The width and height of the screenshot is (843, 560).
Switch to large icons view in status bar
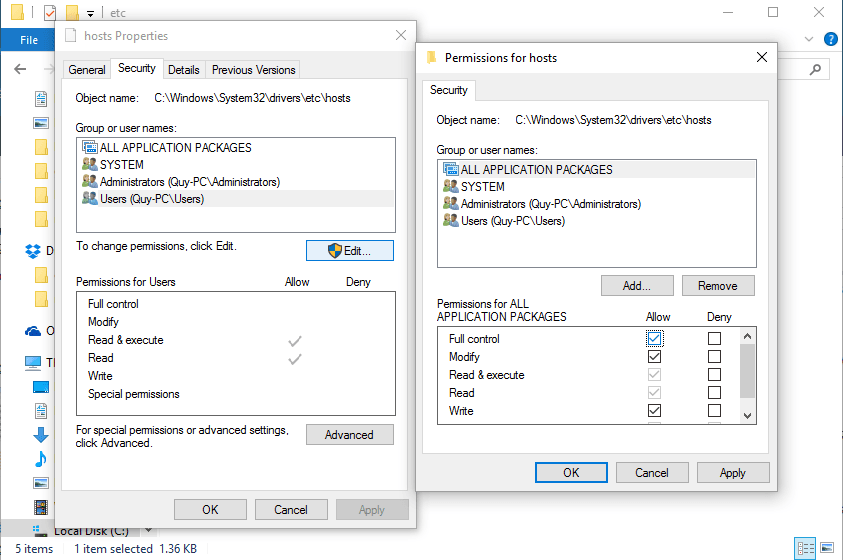[827, 548]
